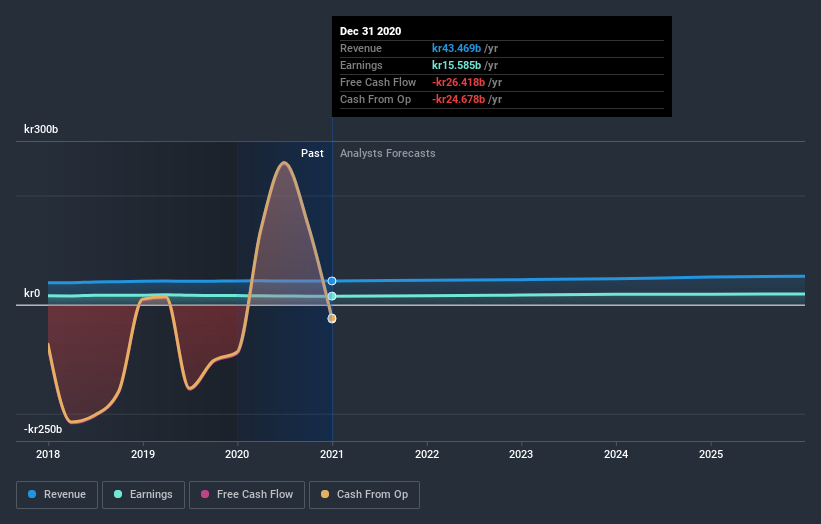Click the 2022 x-axis label
821x524 pixels.
tap(427, 454)
